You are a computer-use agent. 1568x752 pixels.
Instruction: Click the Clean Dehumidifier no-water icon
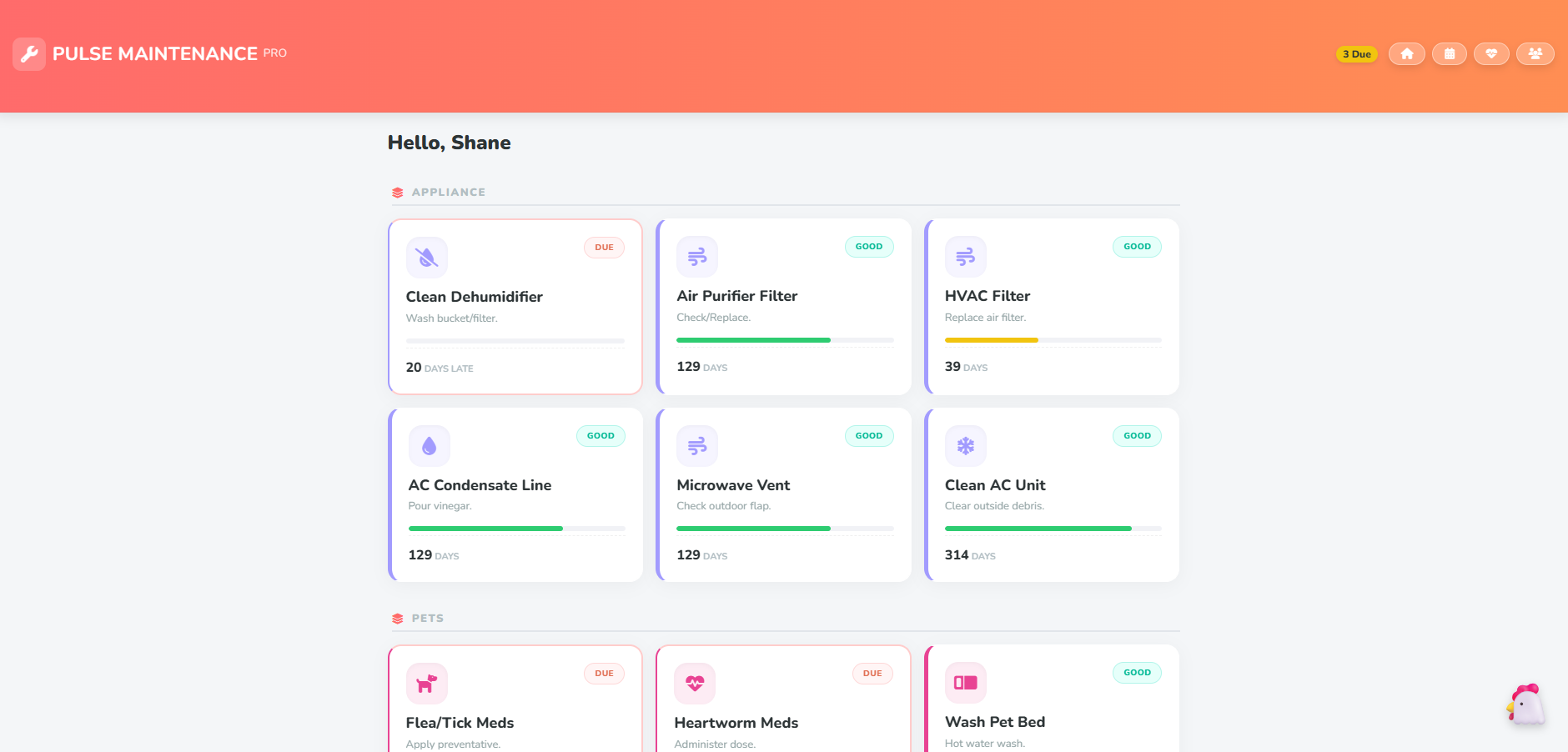pyautogui.click(x=427, y=258)
